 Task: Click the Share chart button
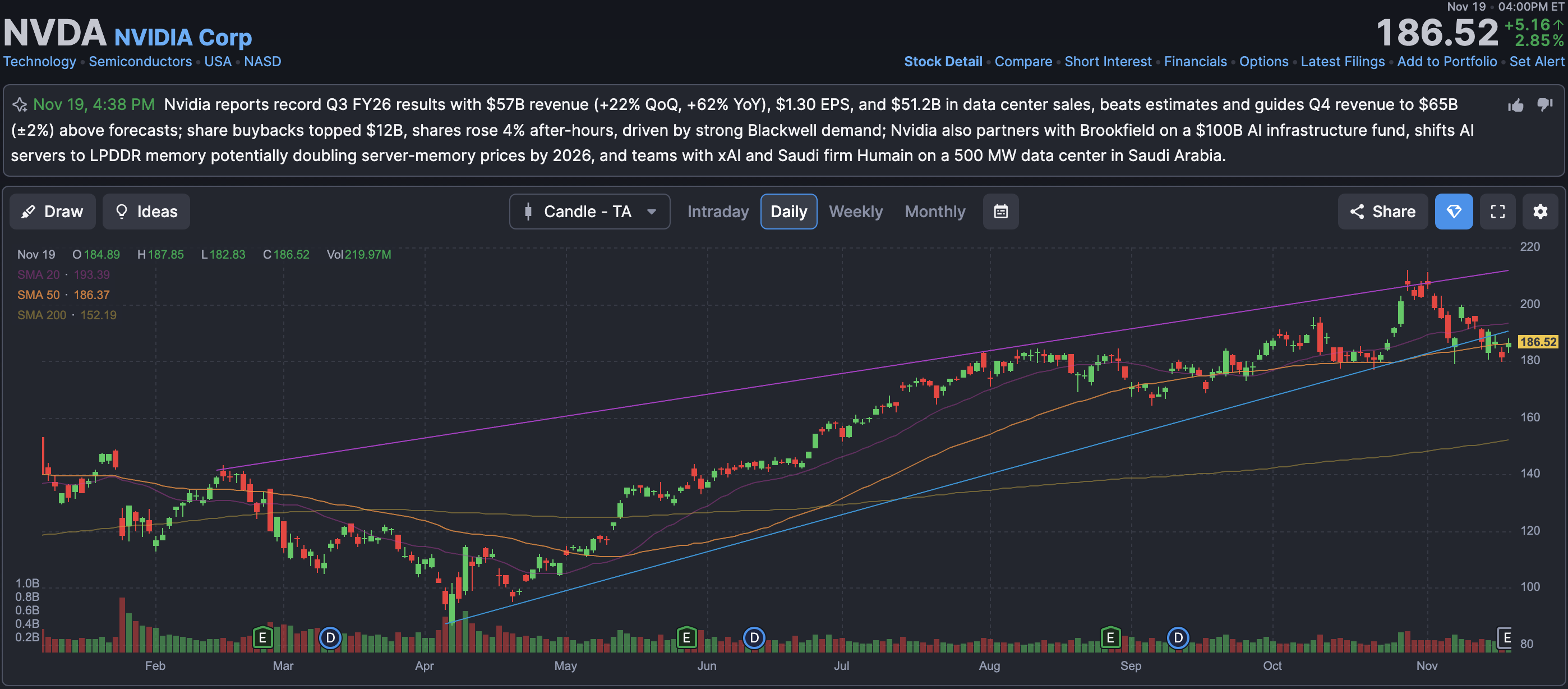click(x=1382, y=212)
